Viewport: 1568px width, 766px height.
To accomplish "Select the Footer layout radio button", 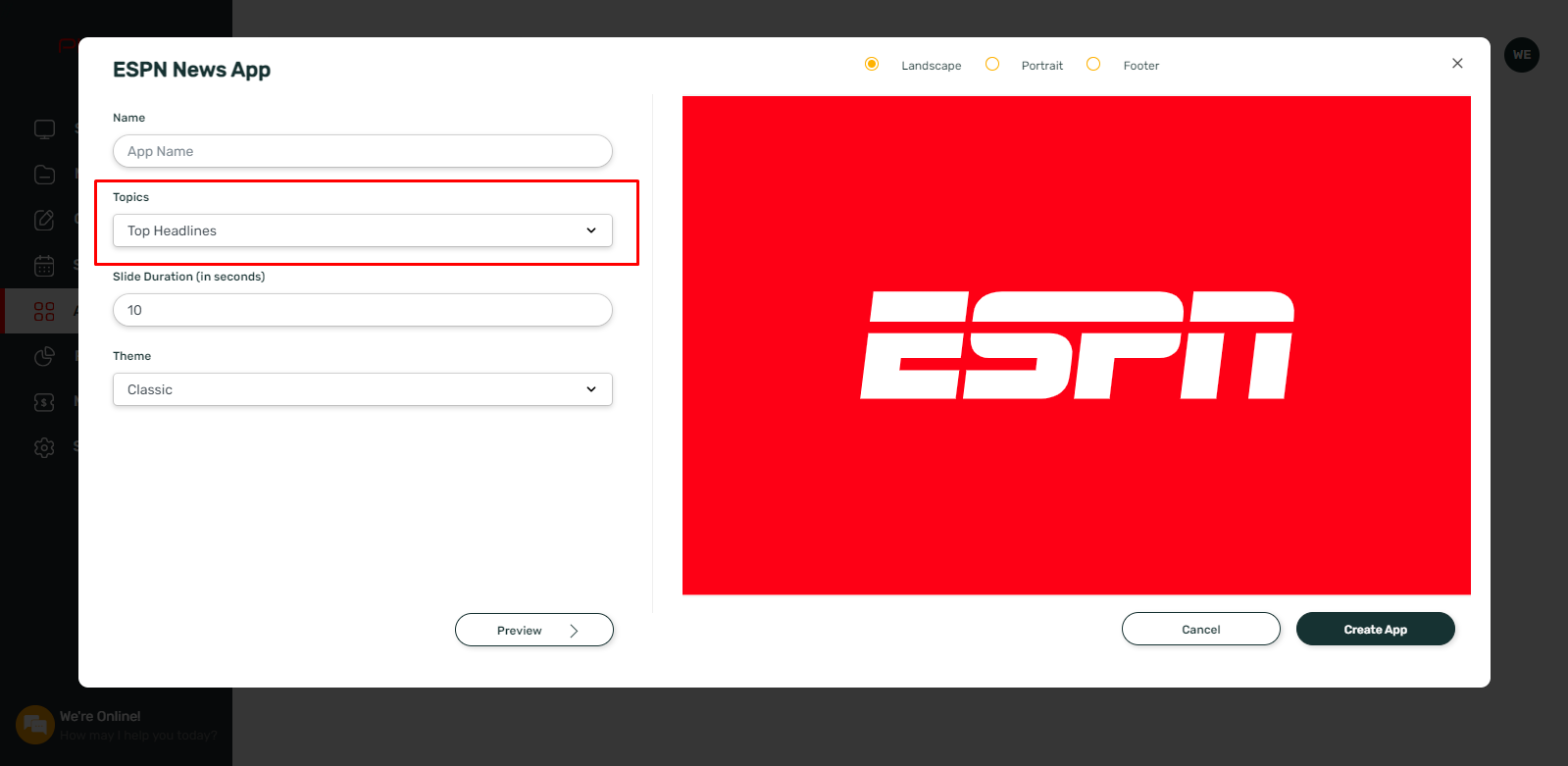I will (x=1093, y=64).
